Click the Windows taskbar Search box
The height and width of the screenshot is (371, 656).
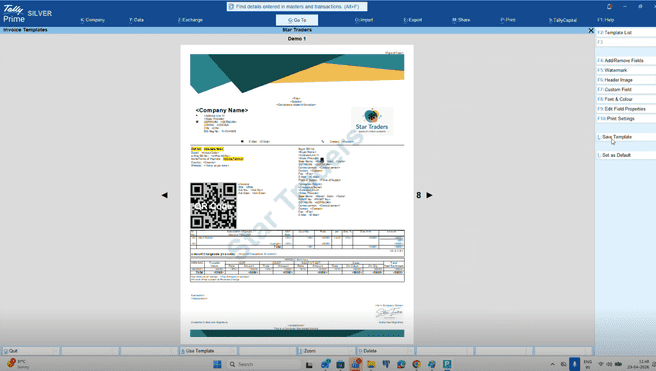point(264,364)
